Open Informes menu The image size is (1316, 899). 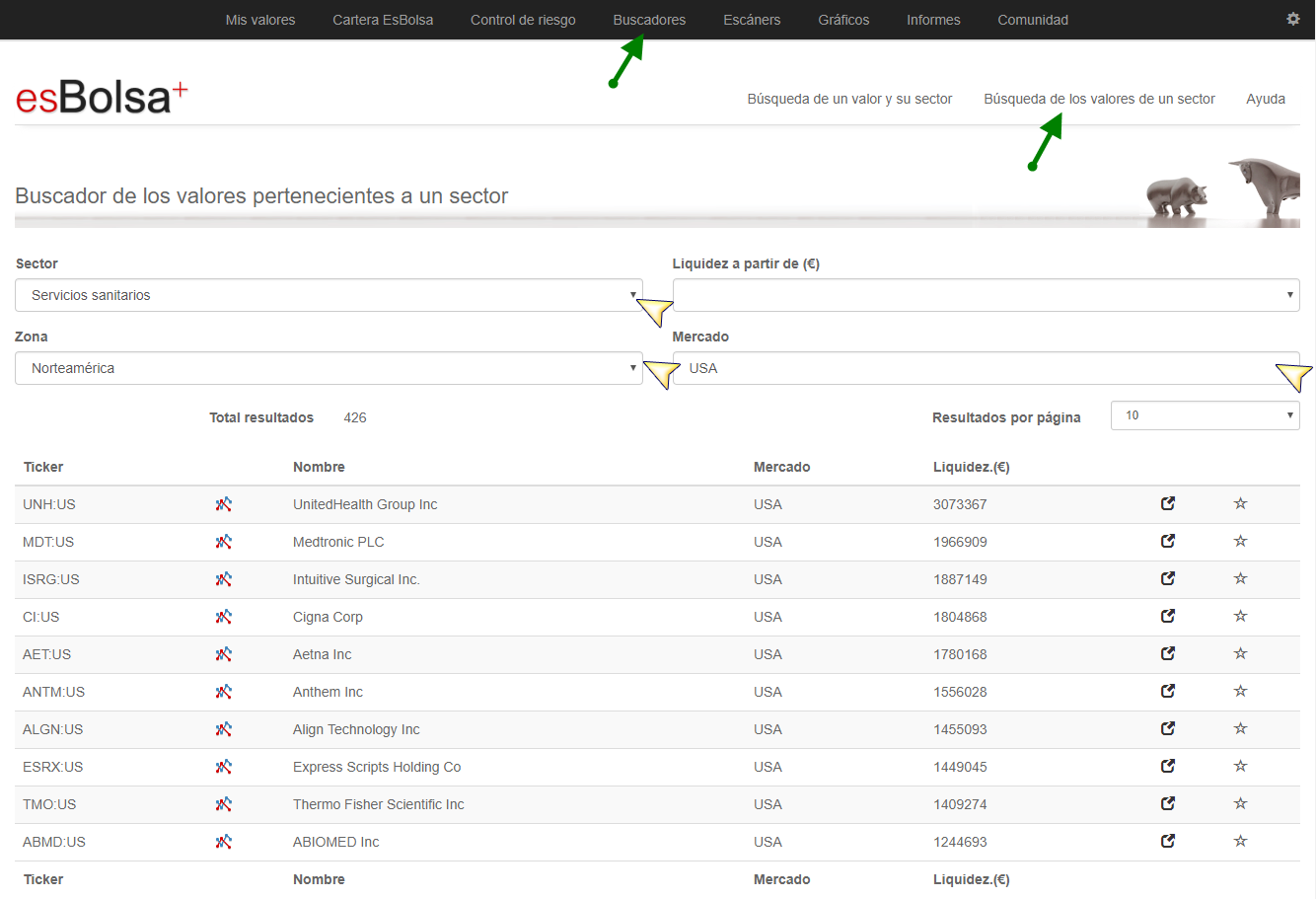click(x=933, y=20)
